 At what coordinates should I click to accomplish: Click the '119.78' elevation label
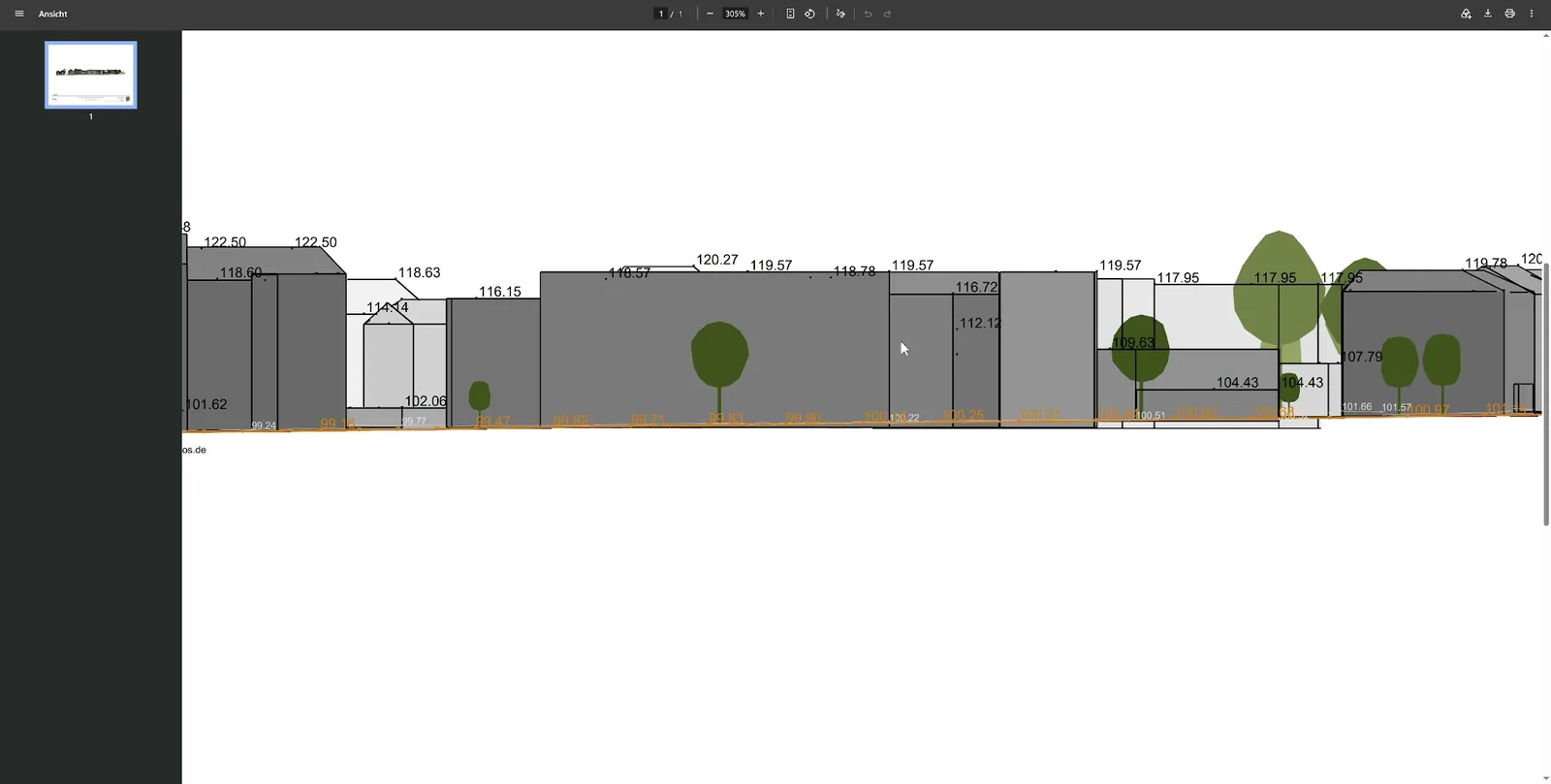1486,264
